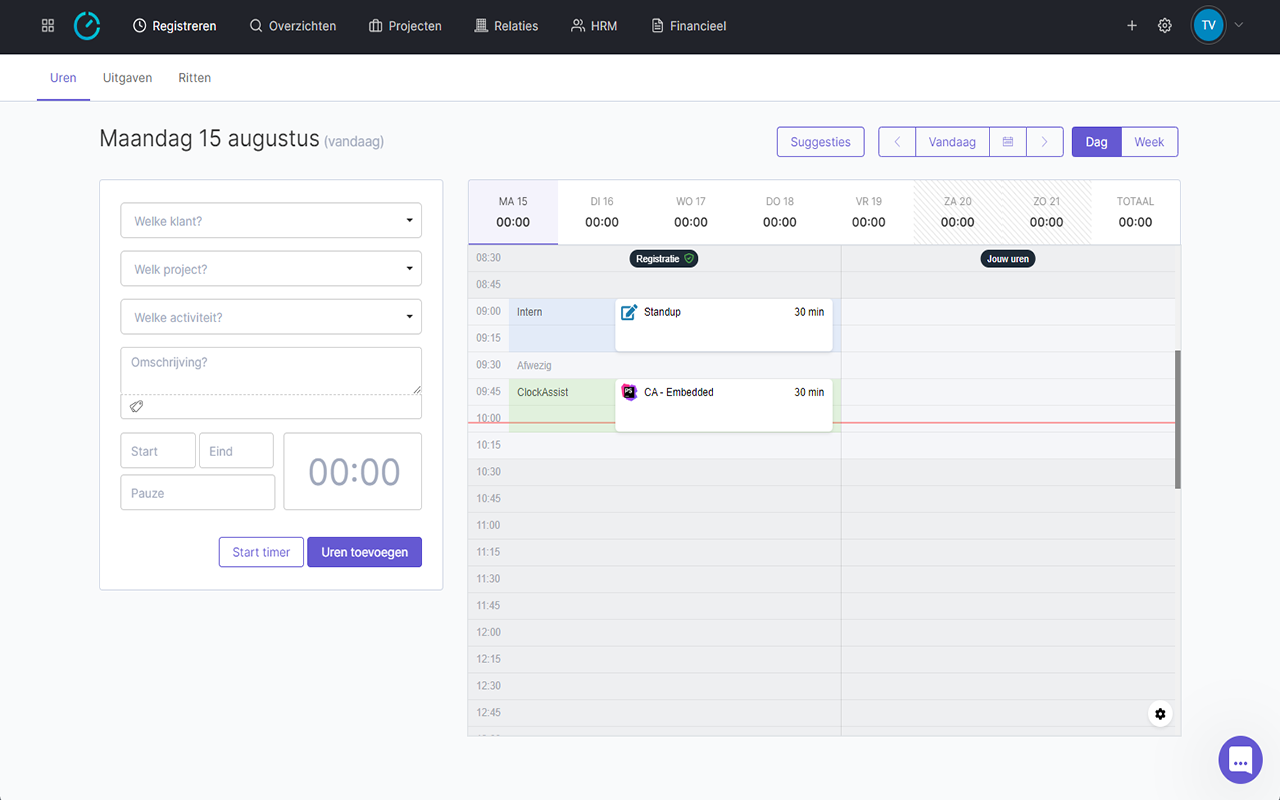
Task: Toggle the Registratie badge
Action: (x=663, y=258)
